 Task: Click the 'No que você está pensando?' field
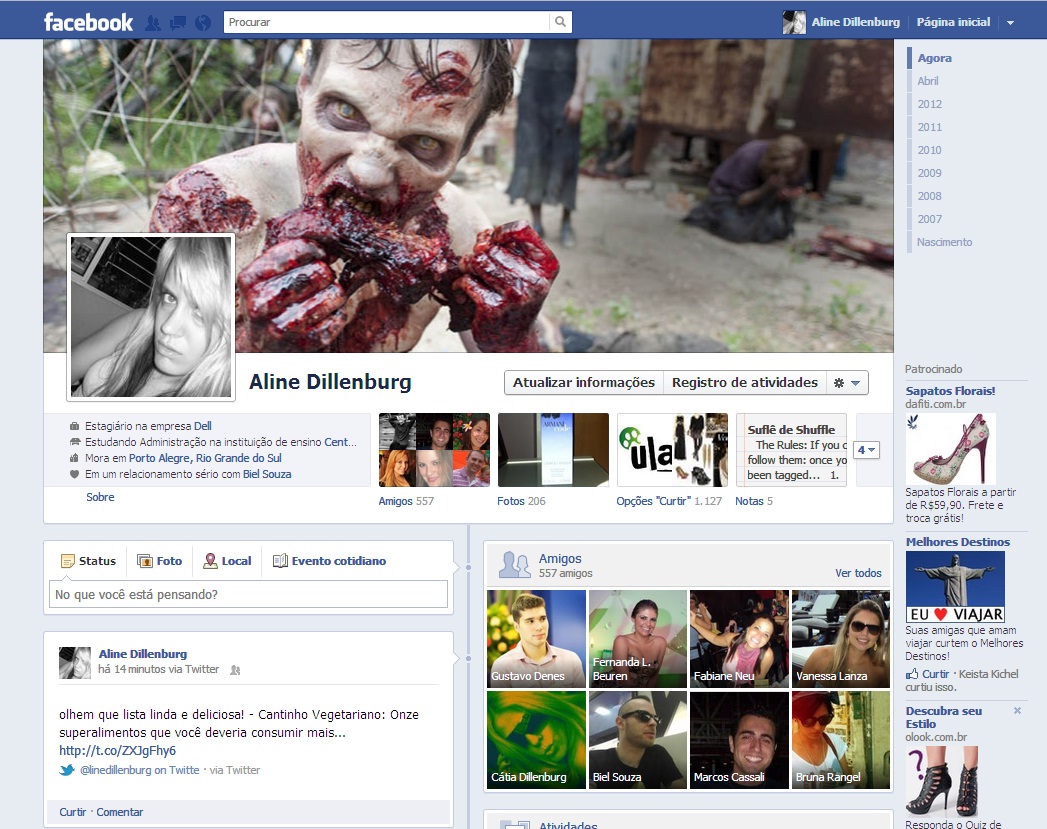pyautogui.click(x=248, y=594)
